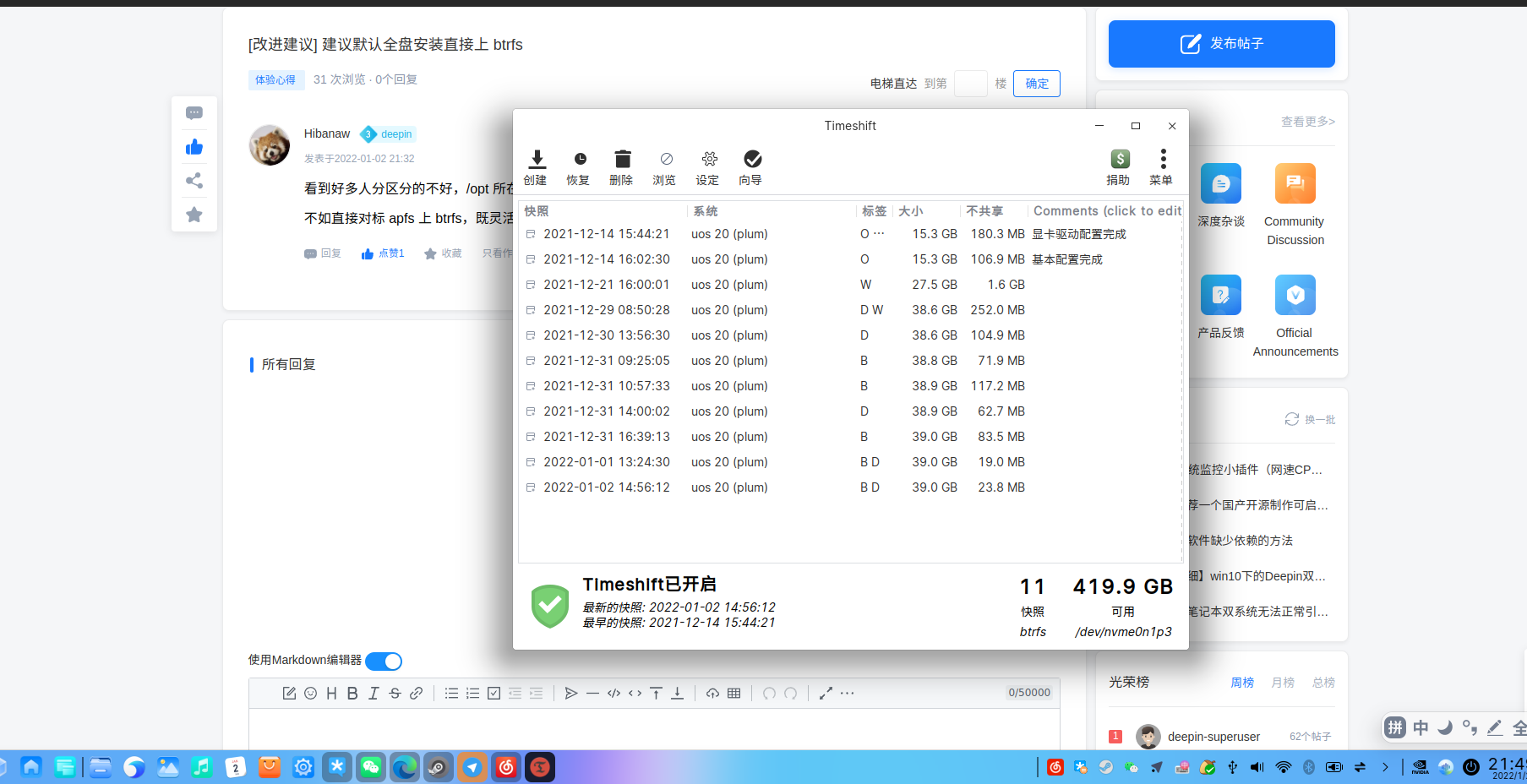Click 点赞1 under the forum post

pos(383,253)
